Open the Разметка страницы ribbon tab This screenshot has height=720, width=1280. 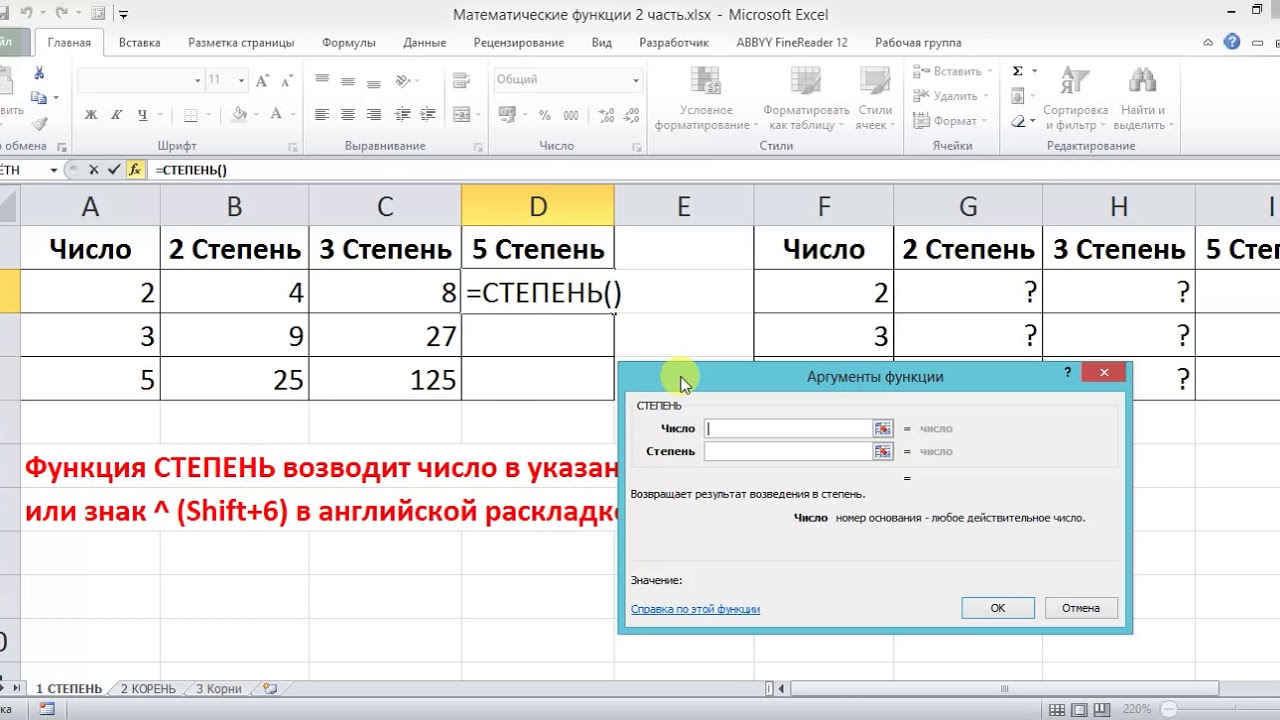(241, 43)
